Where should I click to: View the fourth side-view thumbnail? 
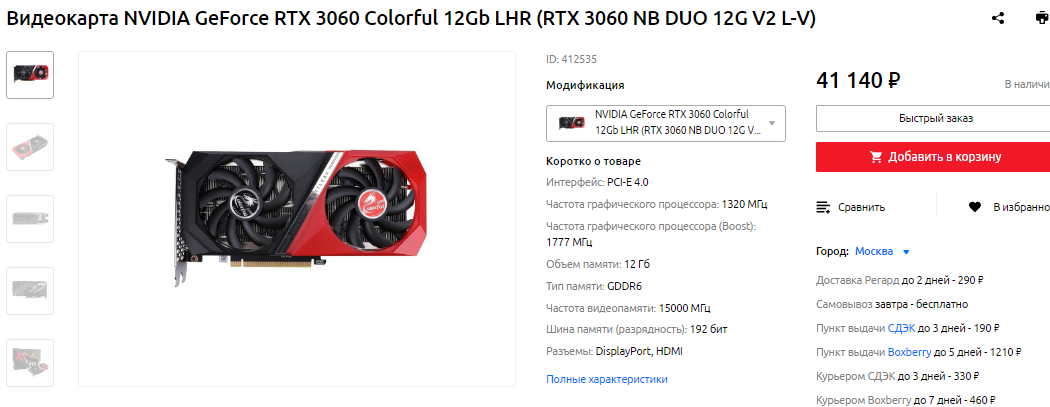[x=30, y=291]
